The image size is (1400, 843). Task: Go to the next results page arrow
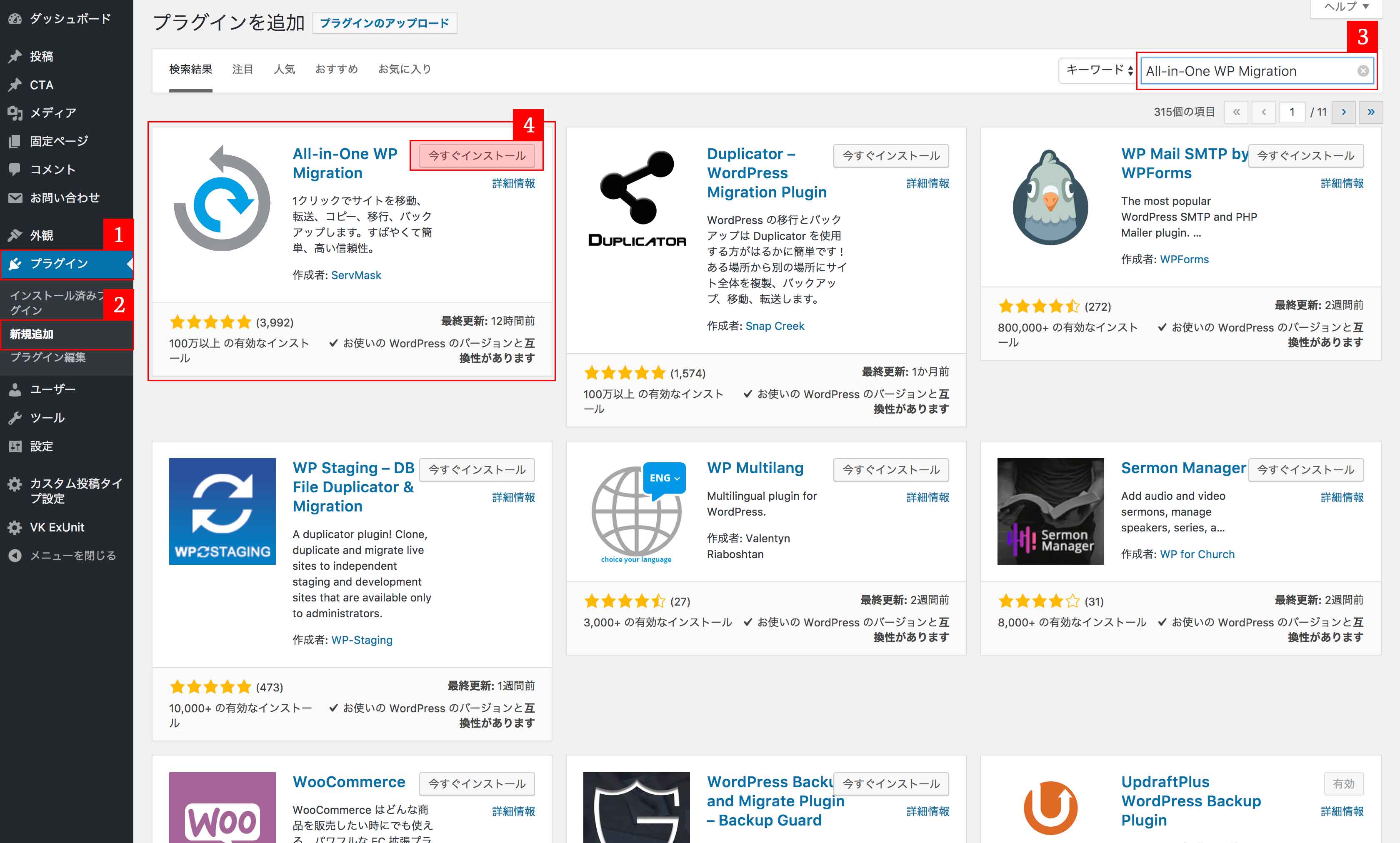(x=1344, y=112)
